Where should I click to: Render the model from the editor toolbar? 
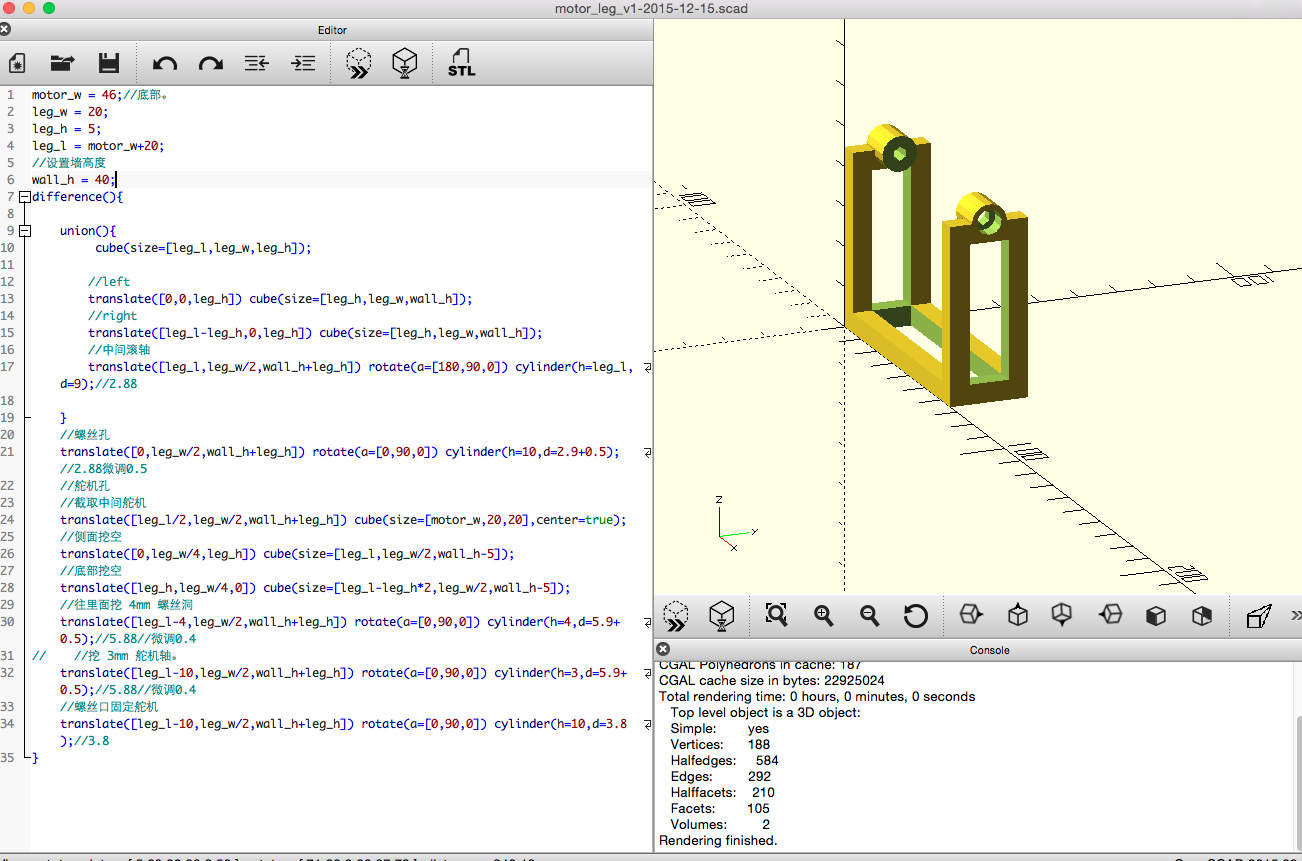click(x=404, y=63)
